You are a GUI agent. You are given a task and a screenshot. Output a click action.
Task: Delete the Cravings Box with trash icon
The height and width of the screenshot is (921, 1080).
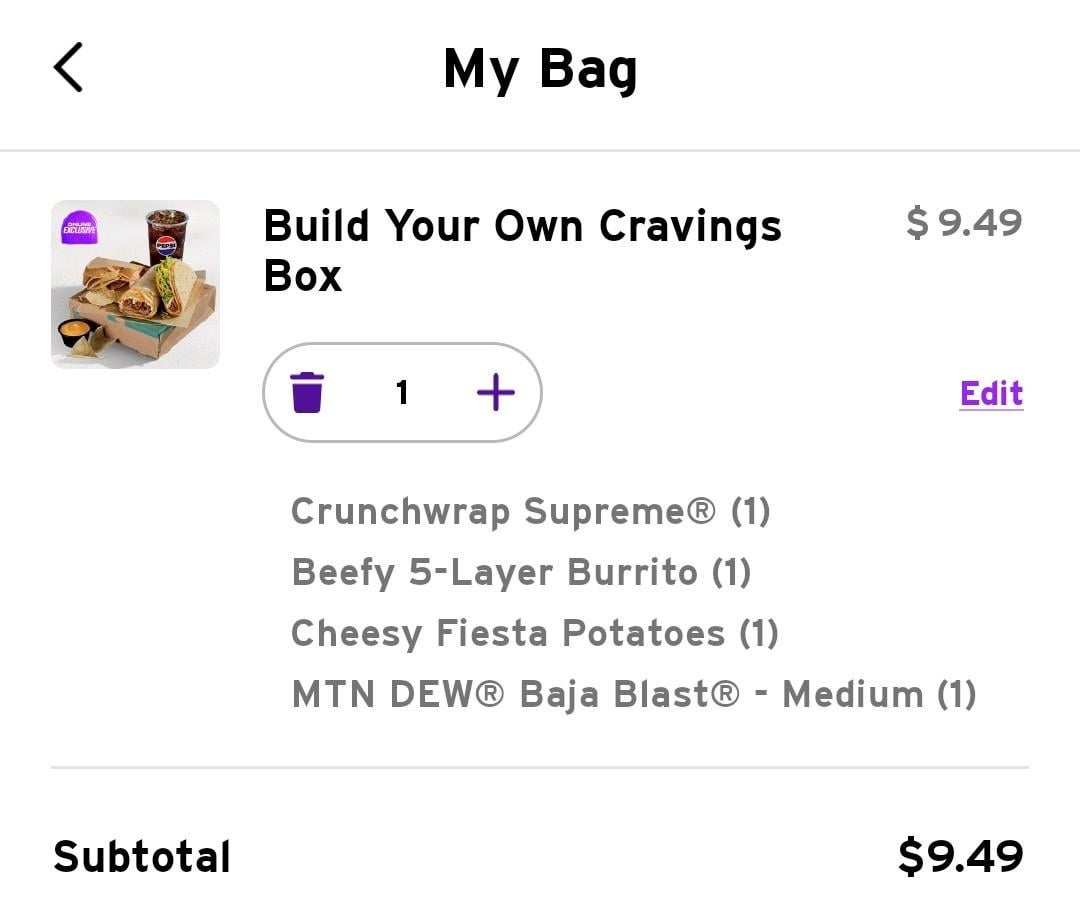click(x=307, y=392)
